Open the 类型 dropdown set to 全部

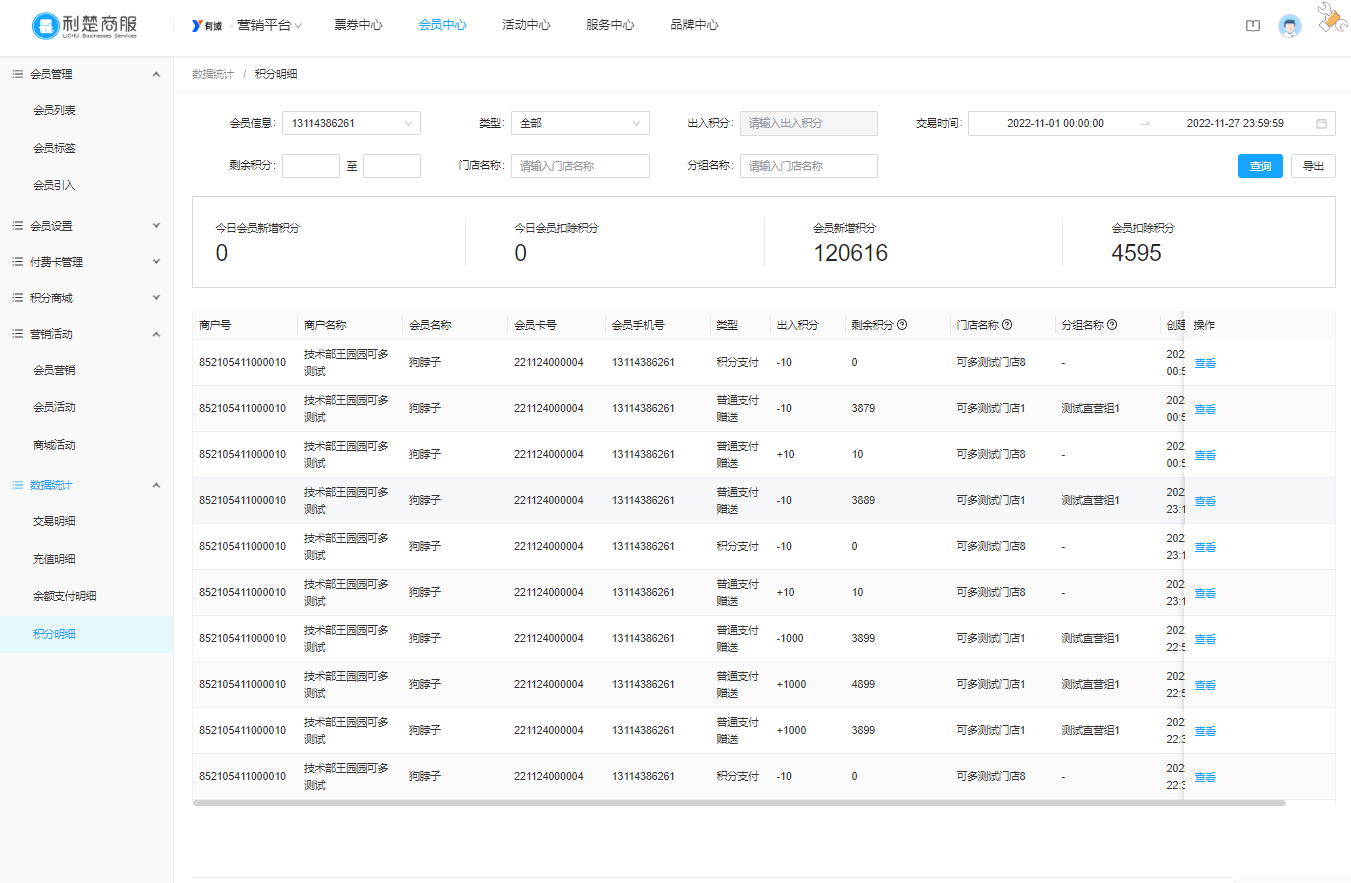(x=580, y=124)
